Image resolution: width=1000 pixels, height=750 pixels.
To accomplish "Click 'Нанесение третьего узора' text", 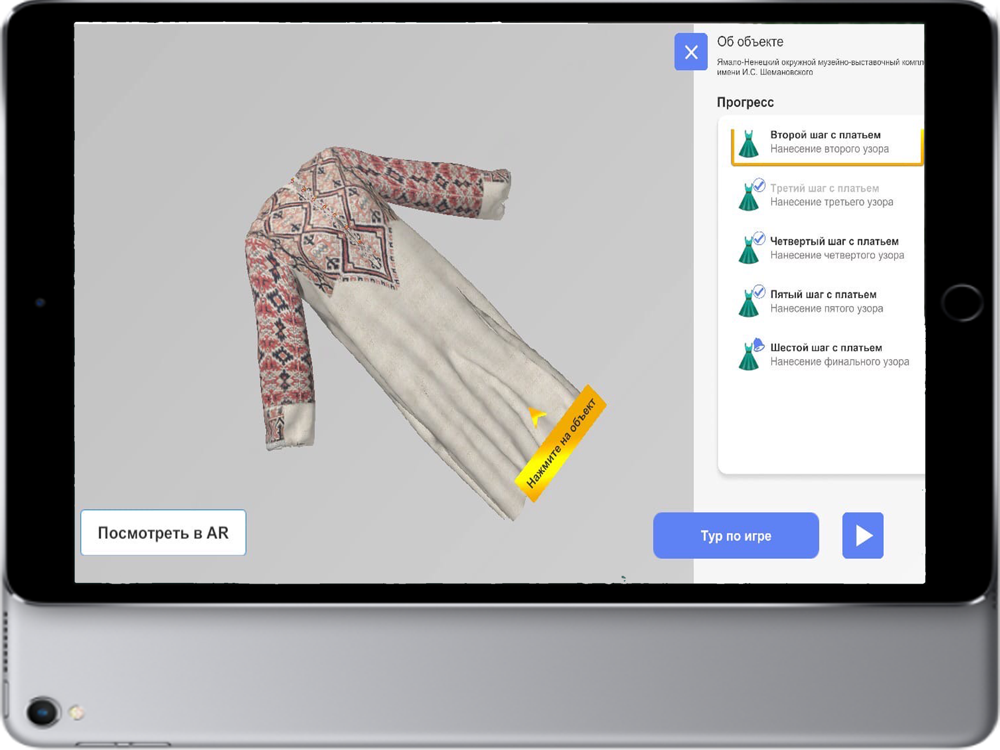I will (x=832, y=202).
